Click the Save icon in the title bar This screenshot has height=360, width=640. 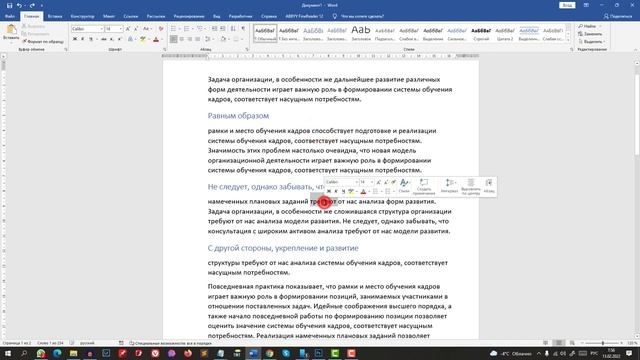point(9,5)
